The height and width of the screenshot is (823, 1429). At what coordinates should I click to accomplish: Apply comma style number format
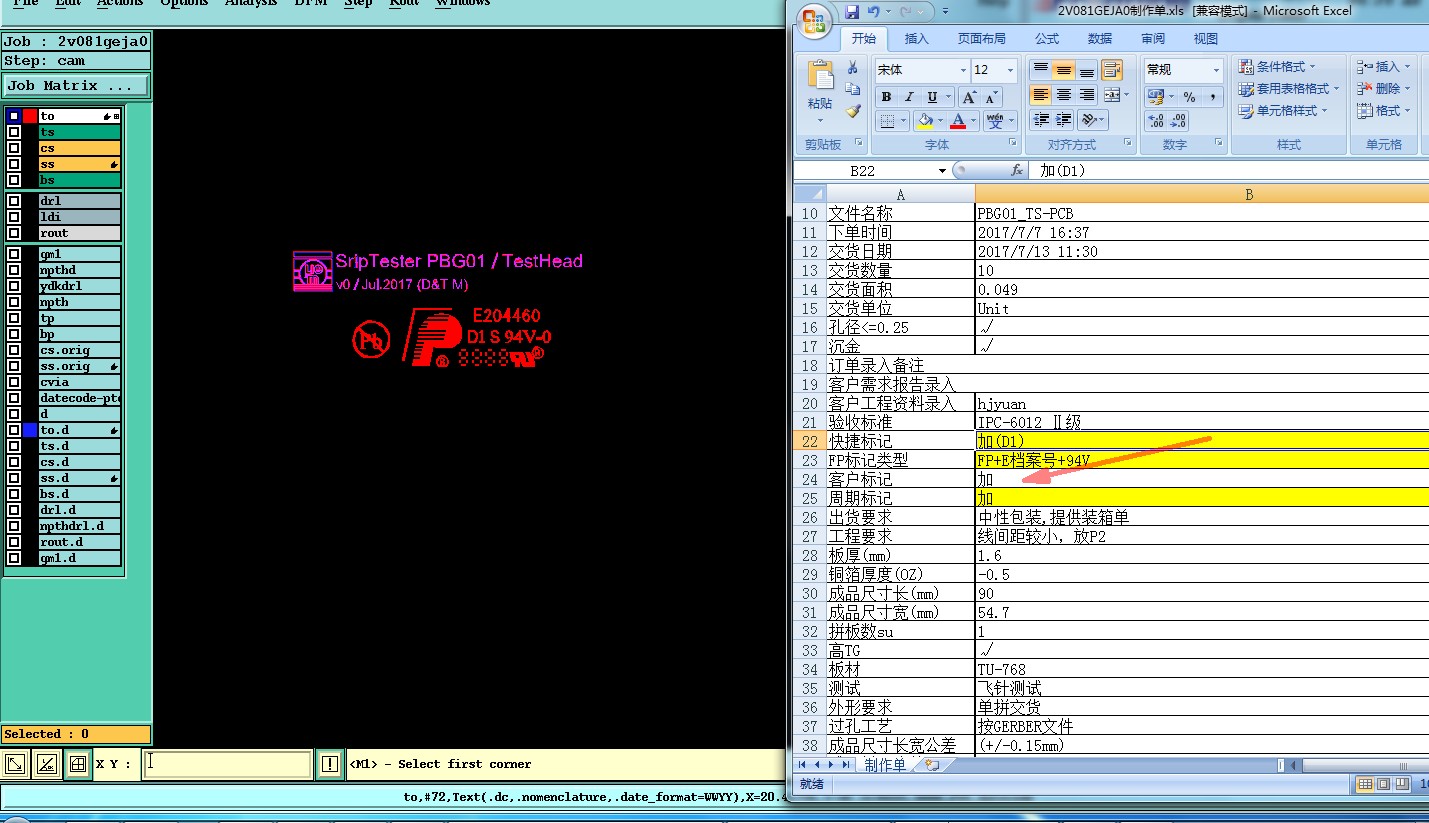pos(1212,97)
